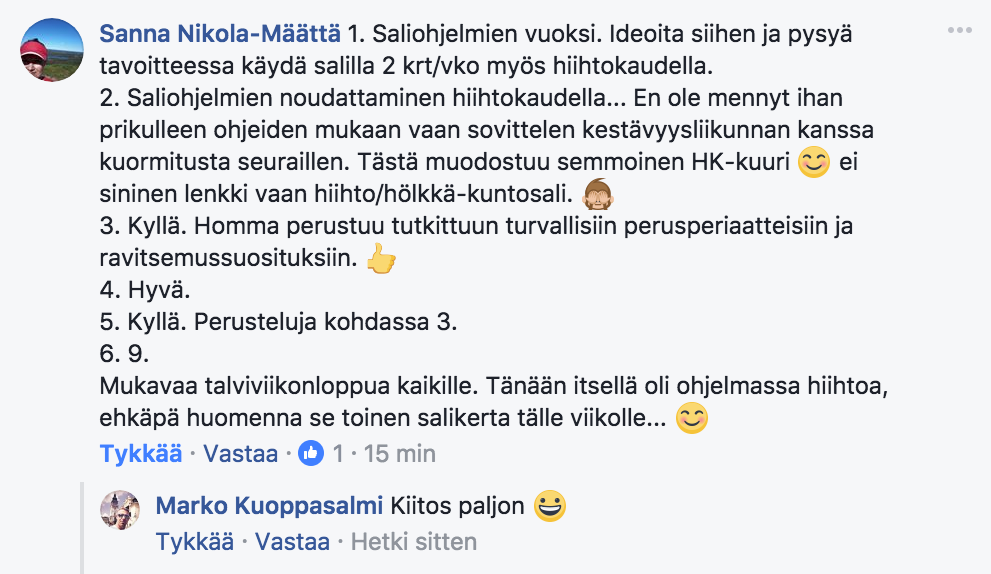Like Sanna's comment with Tykkää
Image resolution: width=991 pixels, height=574 pixels.
[x=141, y=453]
